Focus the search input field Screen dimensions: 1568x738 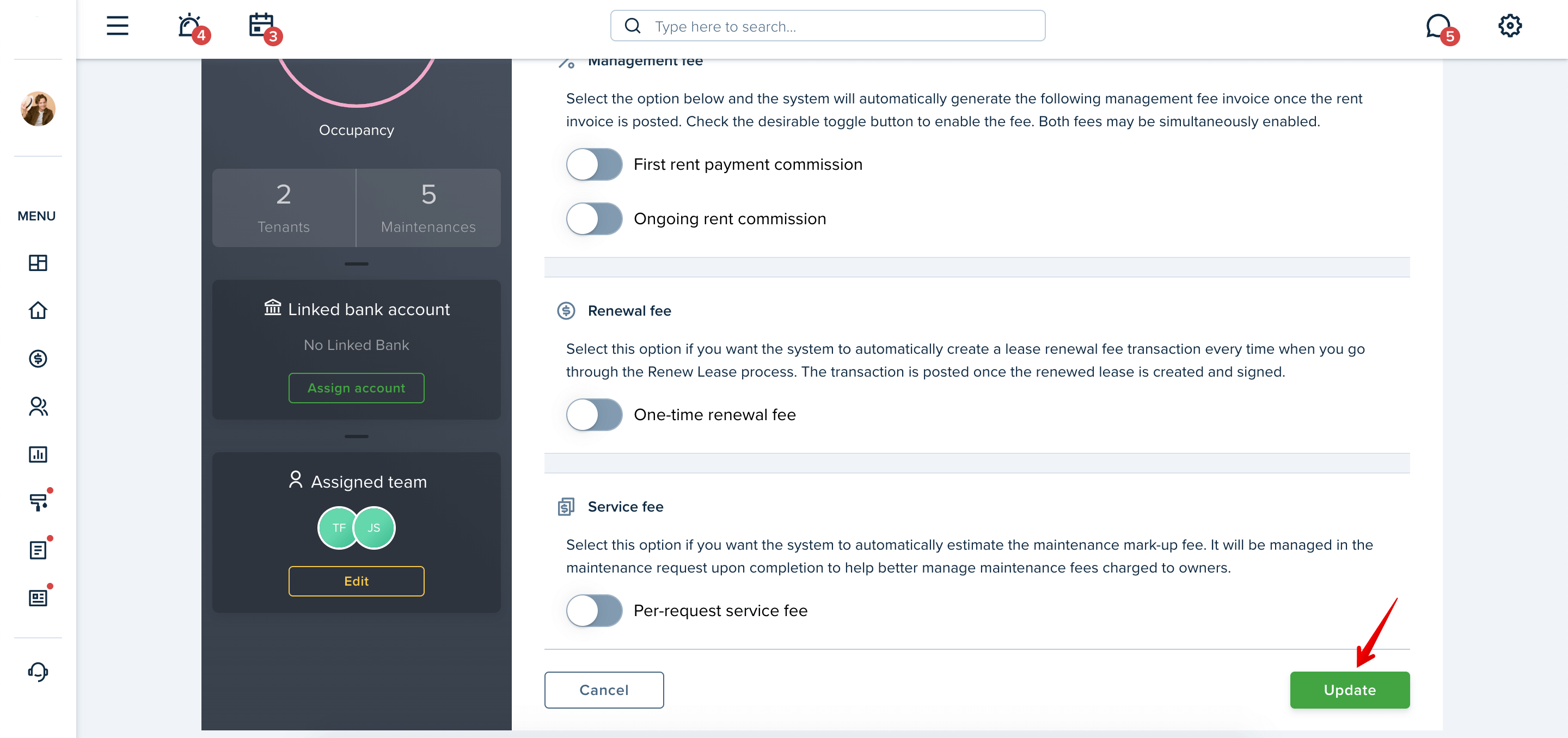coord(828,26)
